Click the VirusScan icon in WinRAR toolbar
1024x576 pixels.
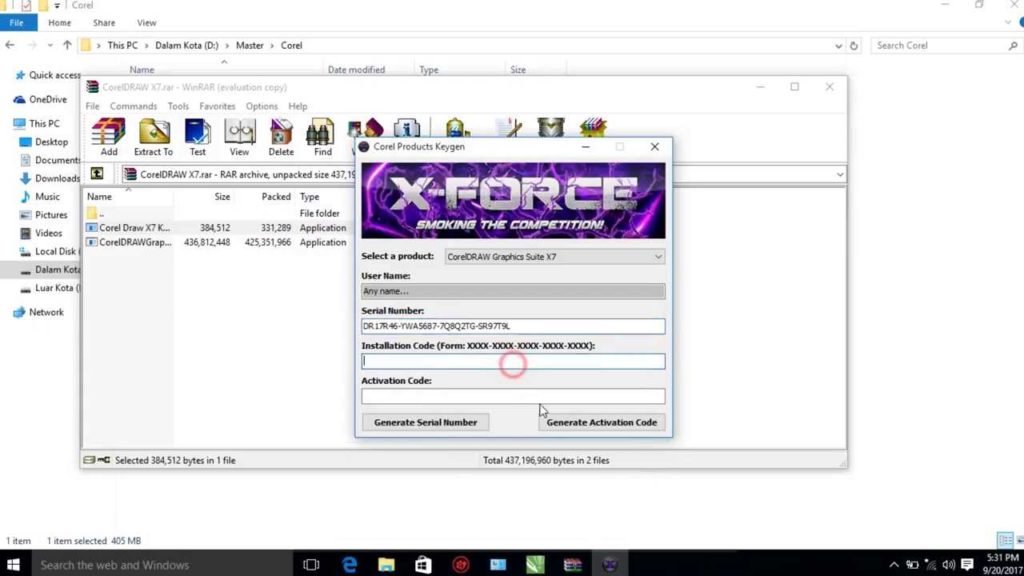click(456, 128)
